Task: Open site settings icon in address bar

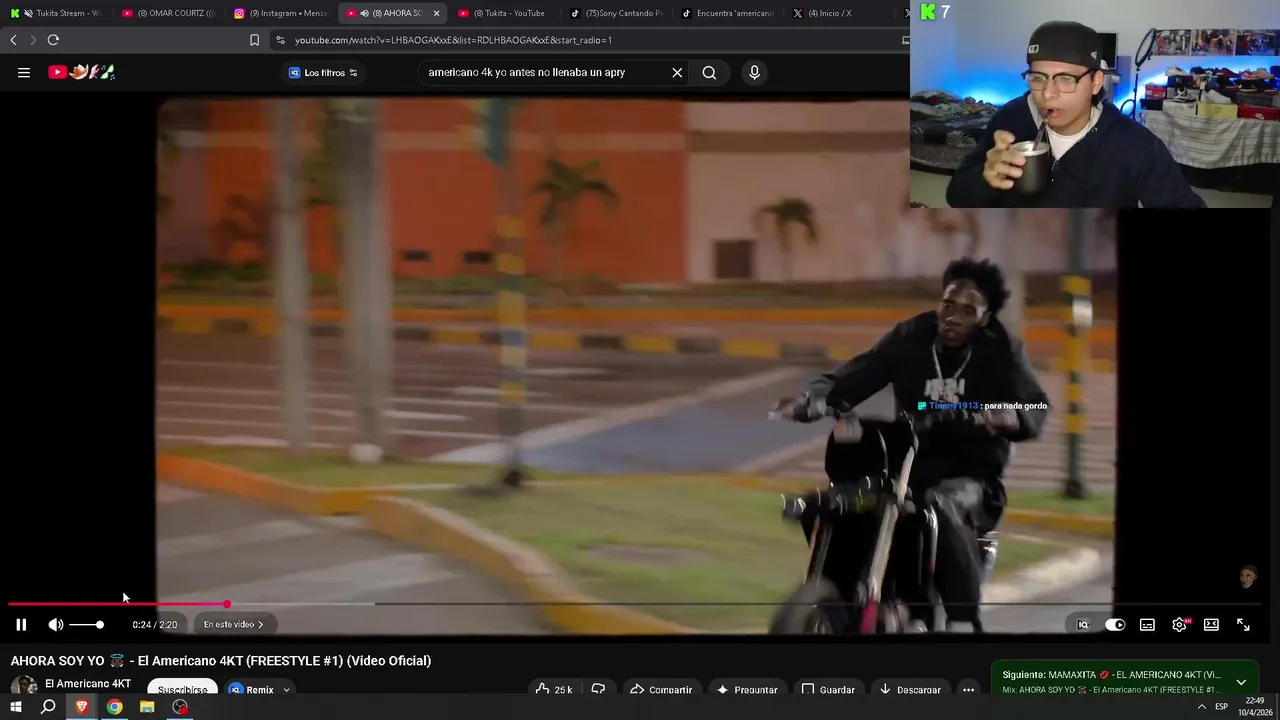Action: tap(281, 40)
